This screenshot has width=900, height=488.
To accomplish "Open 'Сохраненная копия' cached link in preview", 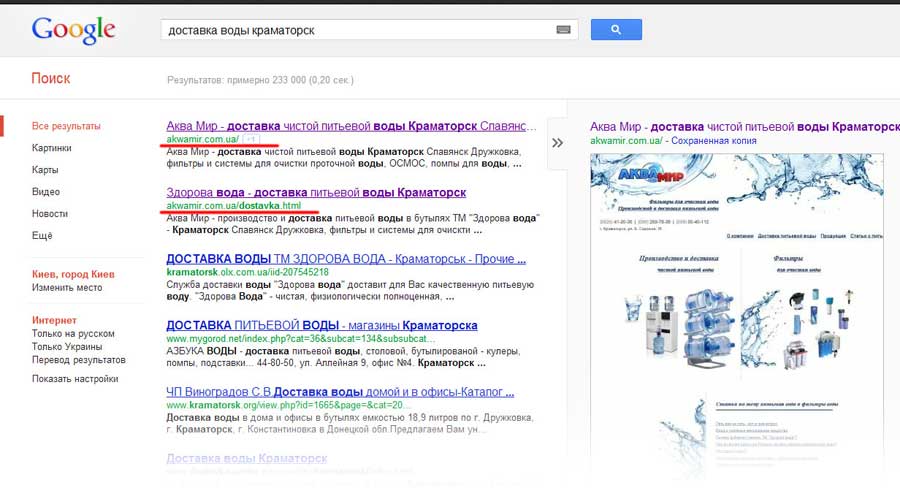I will pos(713,141).
